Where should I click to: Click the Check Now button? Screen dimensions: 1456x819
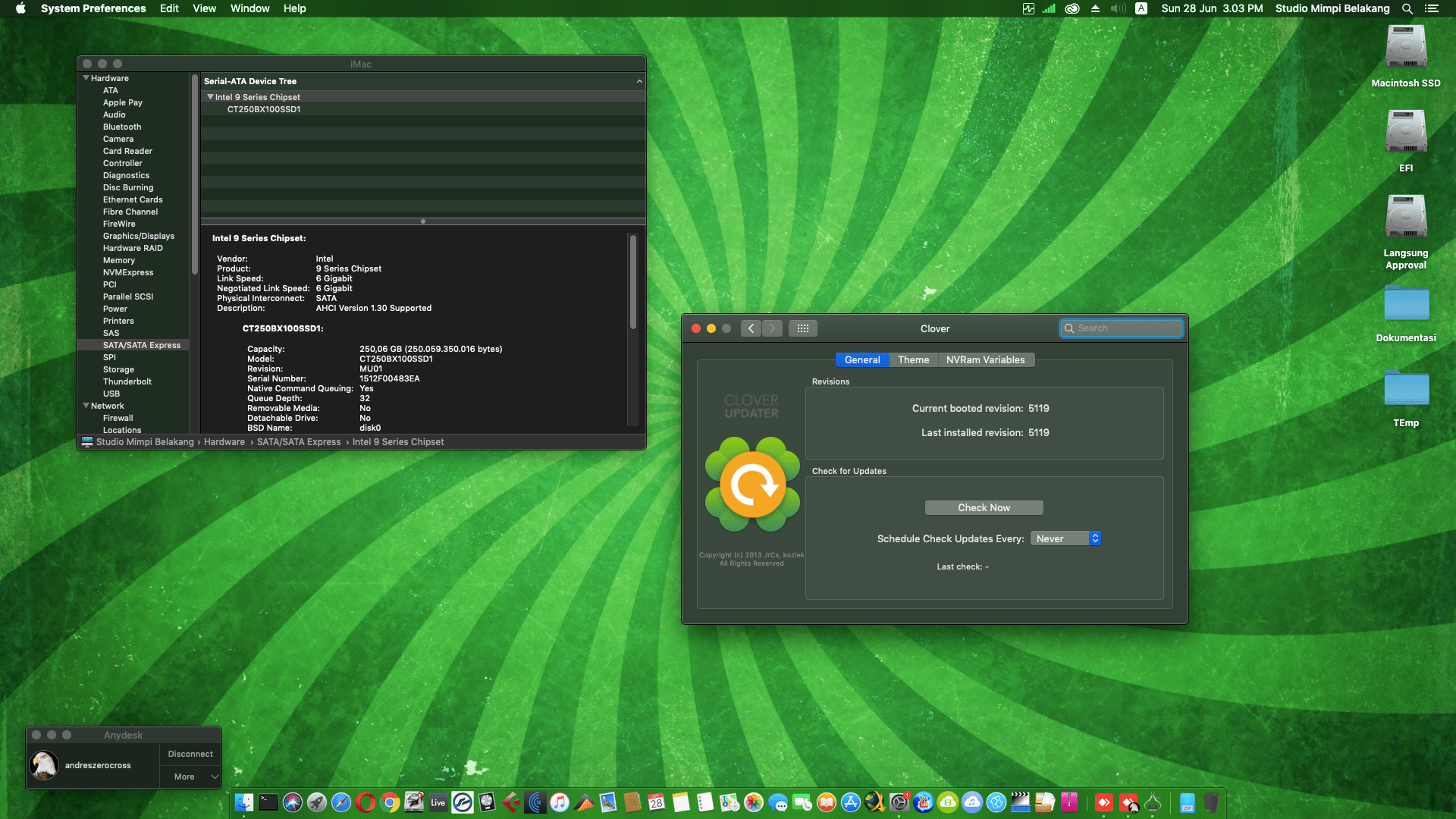click(984, 508)
